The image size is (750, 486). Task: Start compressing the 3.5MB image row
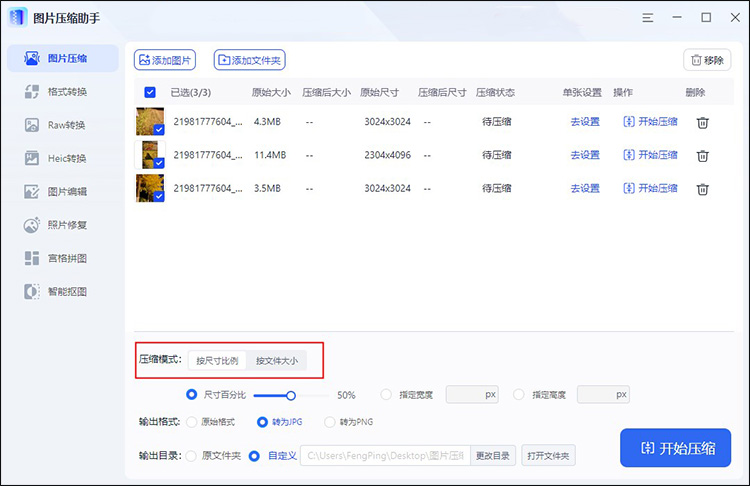[x=650, y=188]
